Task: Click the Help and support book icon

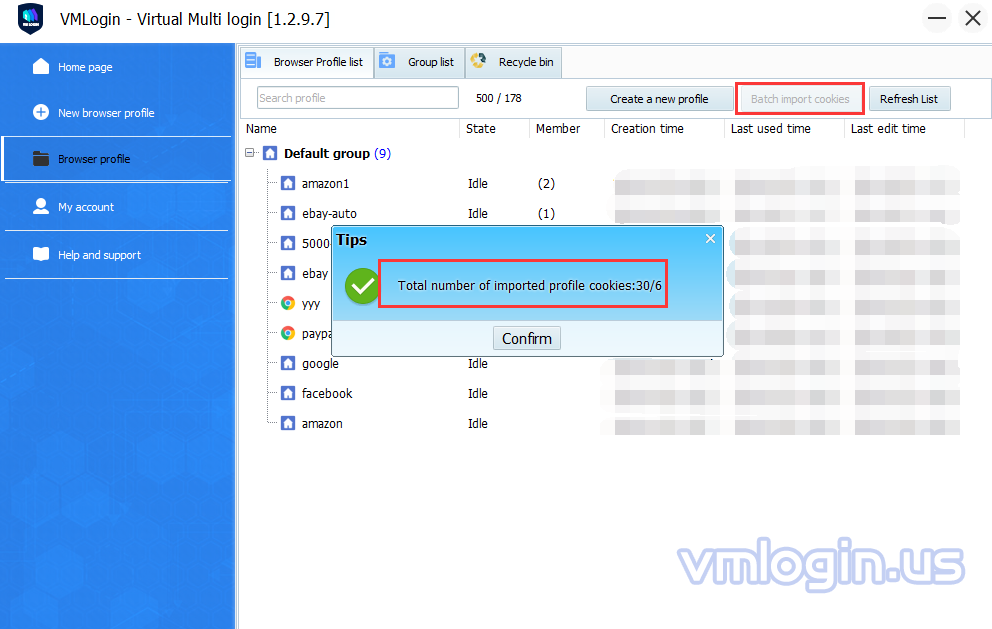Action: pos(41,255)
